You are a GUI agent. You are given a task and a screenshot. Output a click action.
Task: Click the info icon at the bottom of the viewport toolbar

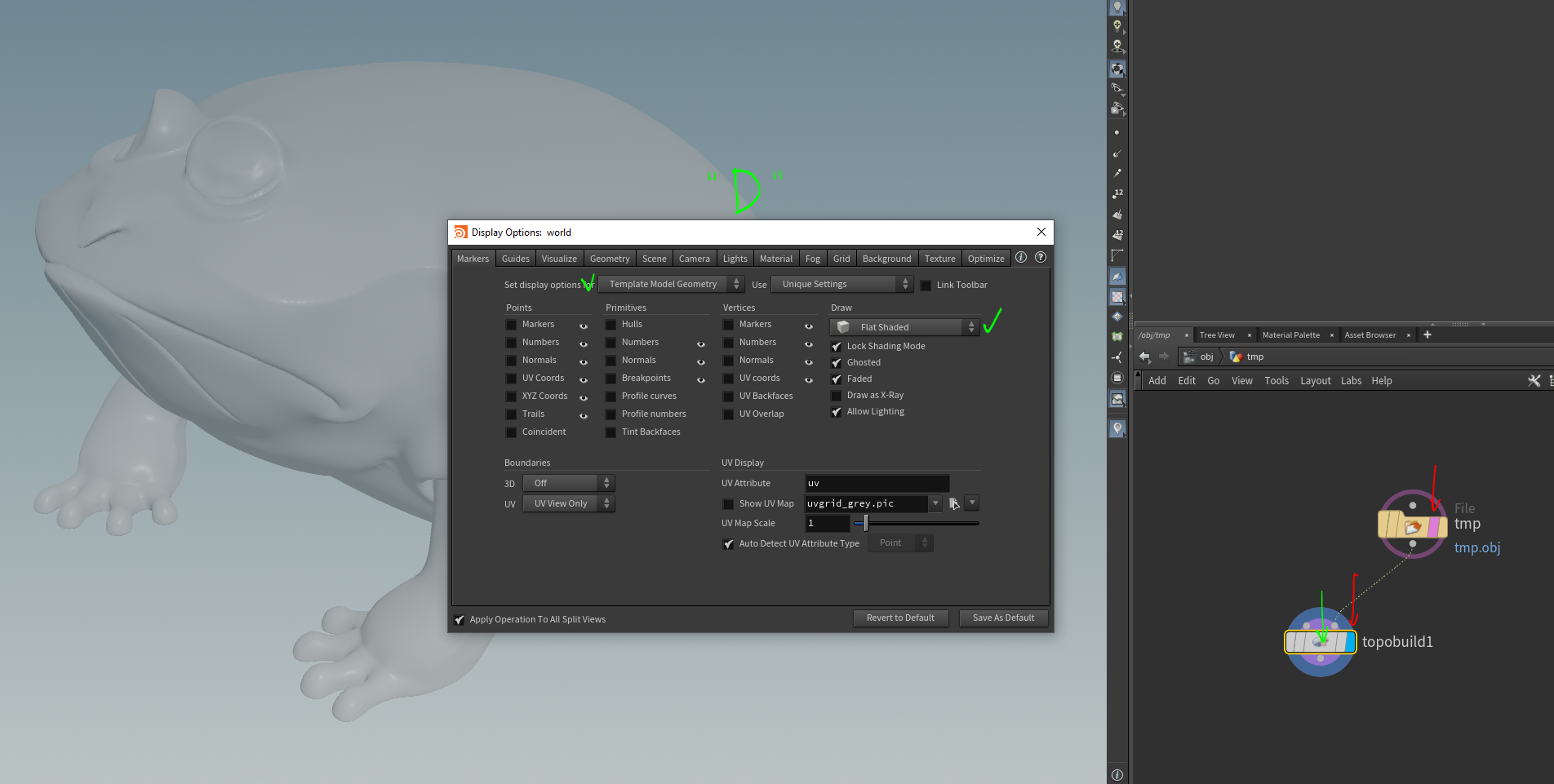point(1117,774)
